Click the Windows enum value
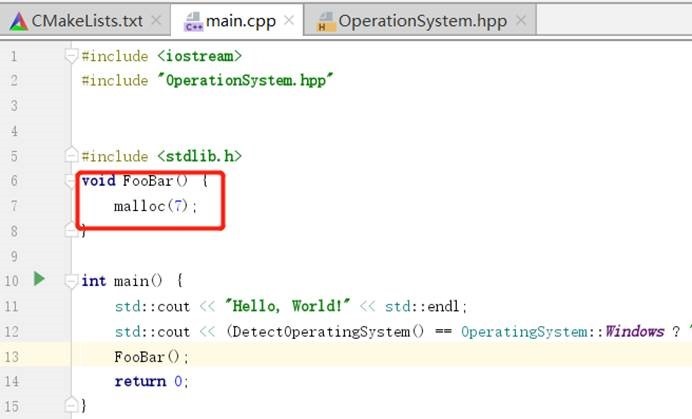 635,331
